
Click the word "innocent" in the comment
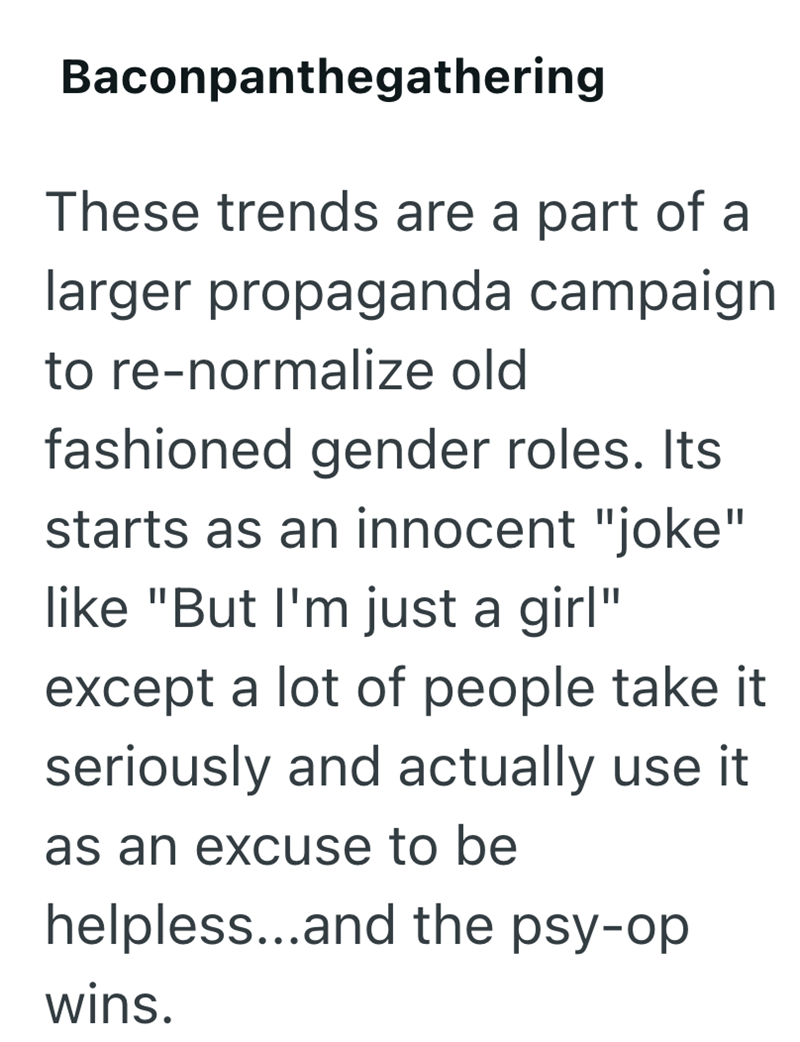click(466, 530)
